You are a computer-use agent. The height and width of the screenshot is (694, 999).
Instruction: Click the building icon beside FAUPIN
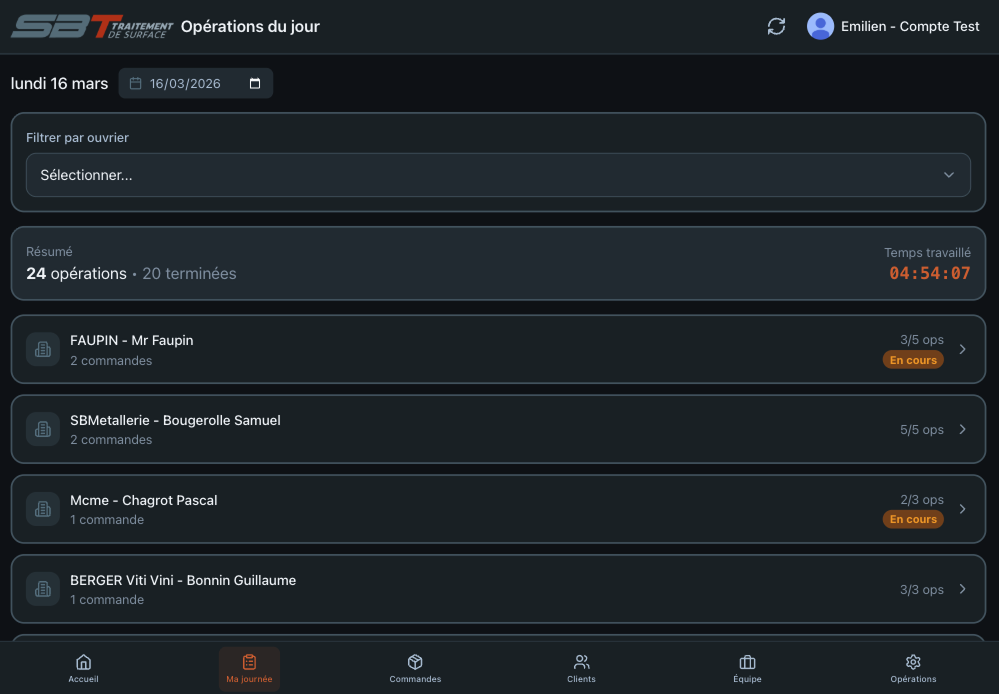43,349
